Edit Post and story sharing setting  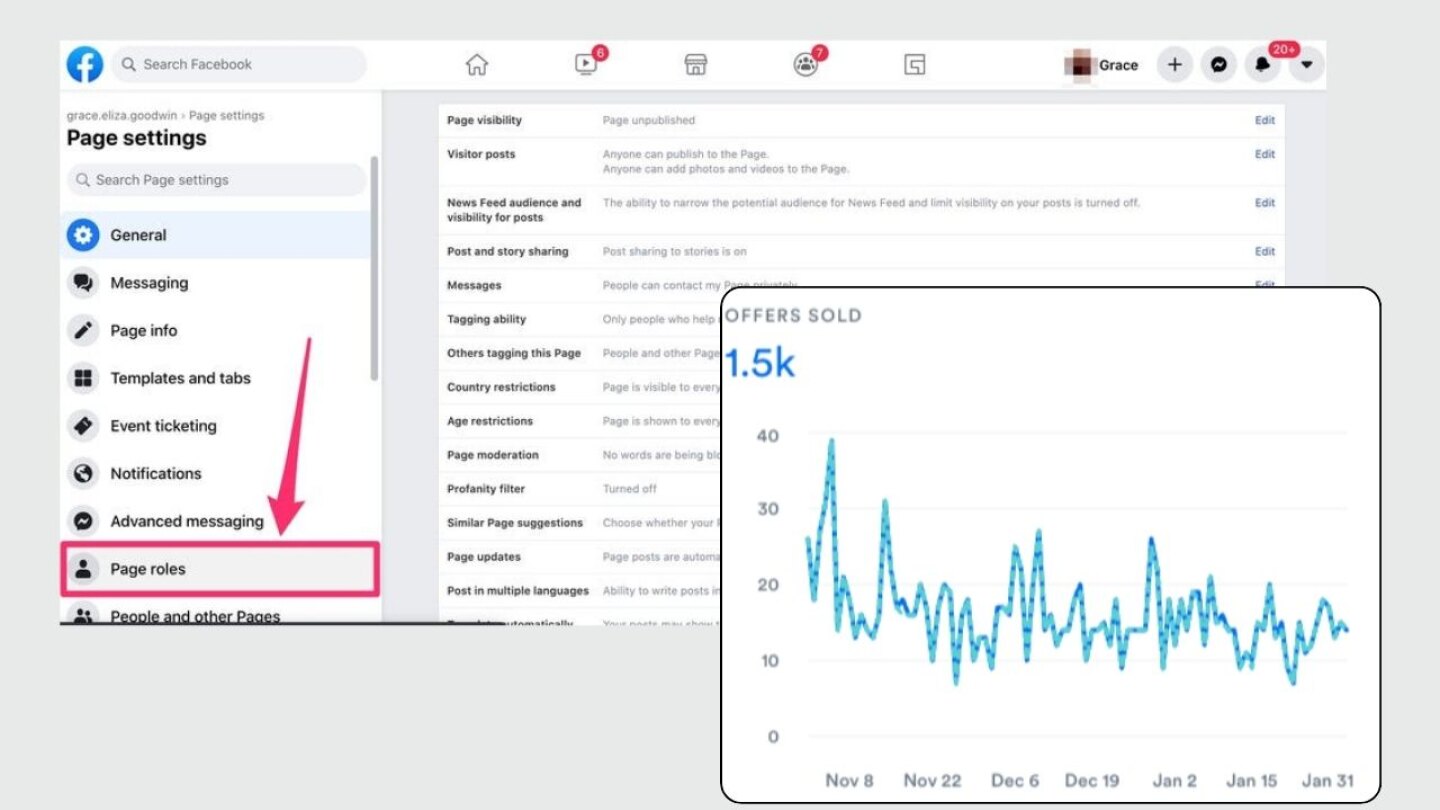(1265, 251)
